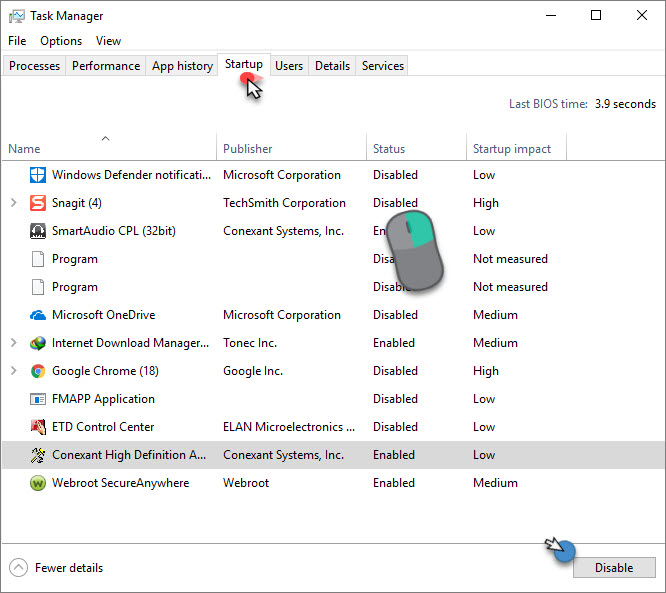Click Enabled status of Webroot SecureAnywhere
666x593 pixels.
[394, 483]
